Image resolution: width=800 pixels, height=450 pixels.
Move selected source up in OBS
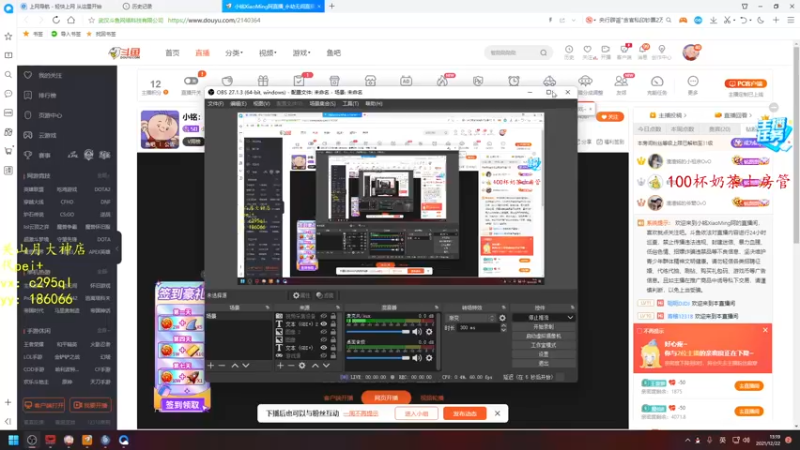[315, 365]
